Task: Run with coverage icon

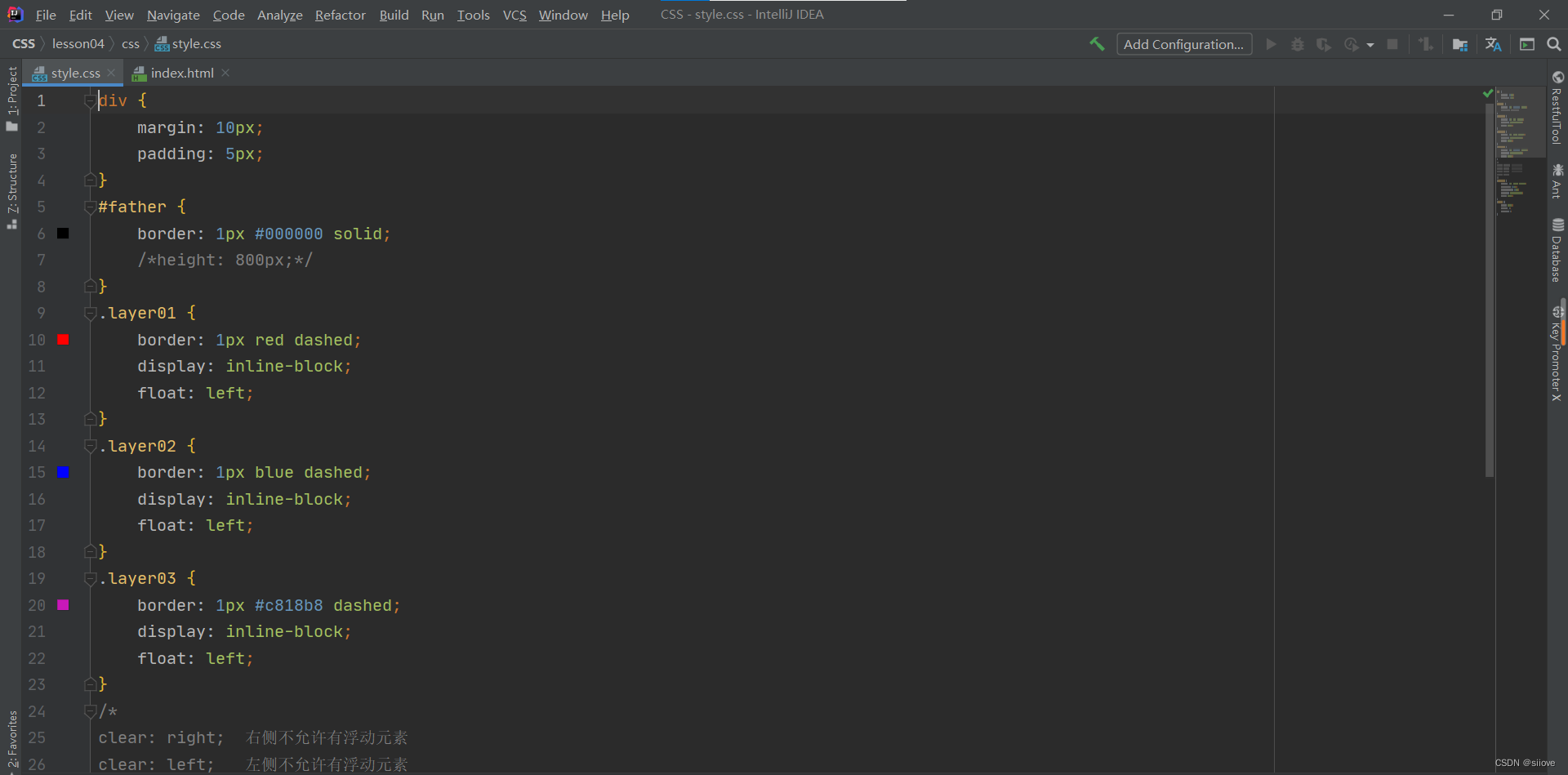Action: point(1324,44)
